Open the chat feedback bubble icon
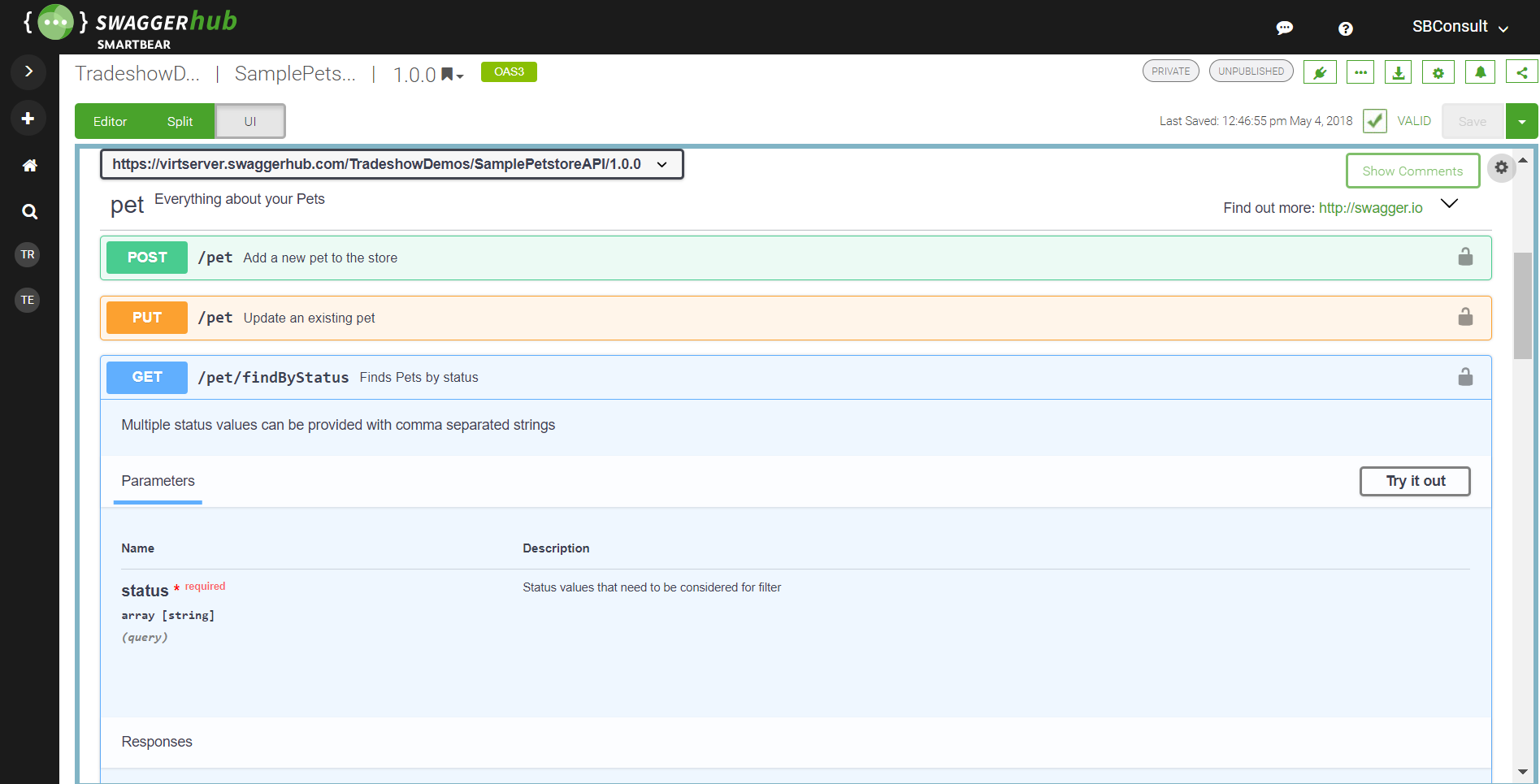 1285,28
